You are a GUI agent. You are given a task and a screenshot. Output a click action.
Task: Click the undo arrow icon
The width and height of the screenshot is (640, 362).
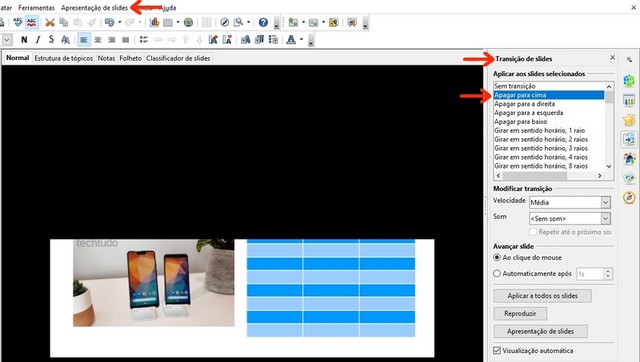tap(109, 22)
